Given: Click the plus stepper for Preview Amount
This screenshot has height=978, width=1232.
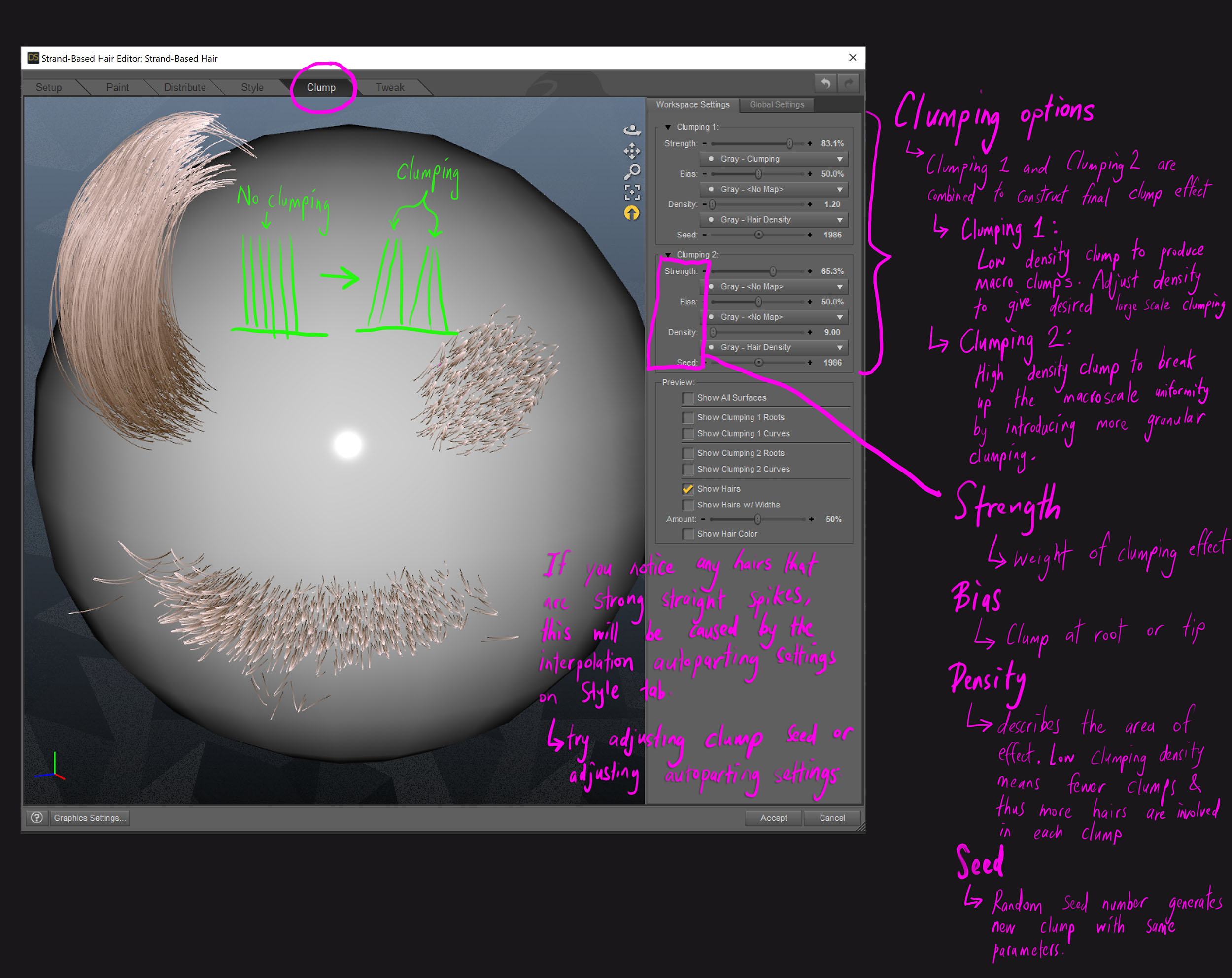Looking at the screenshot, I should [811, 519].
